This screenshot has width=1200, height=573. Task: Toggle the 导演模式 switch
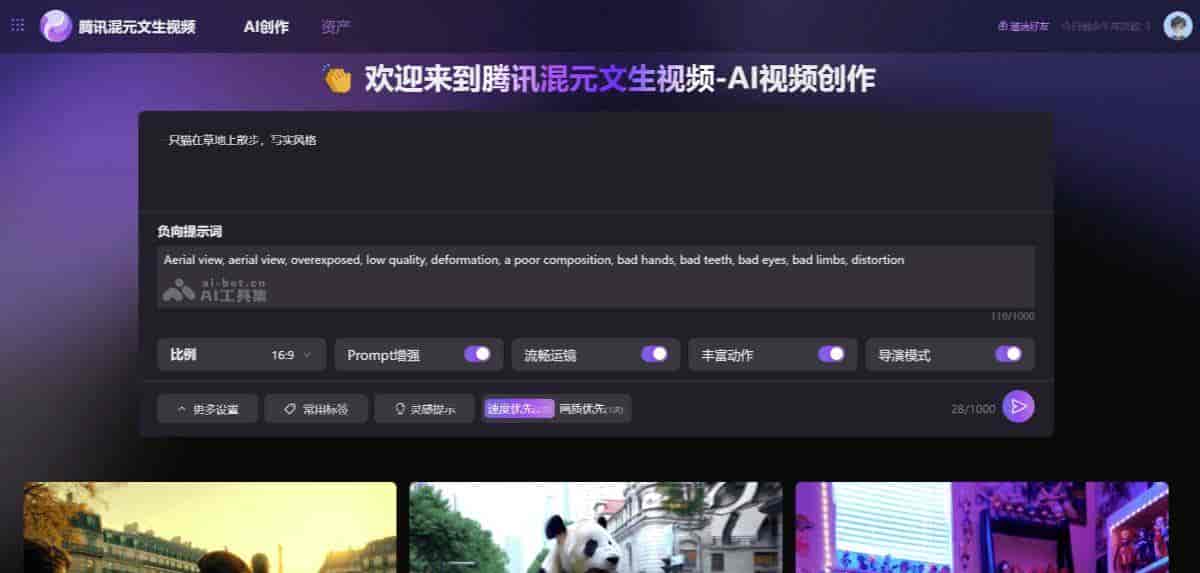[x=1008, y=354]
